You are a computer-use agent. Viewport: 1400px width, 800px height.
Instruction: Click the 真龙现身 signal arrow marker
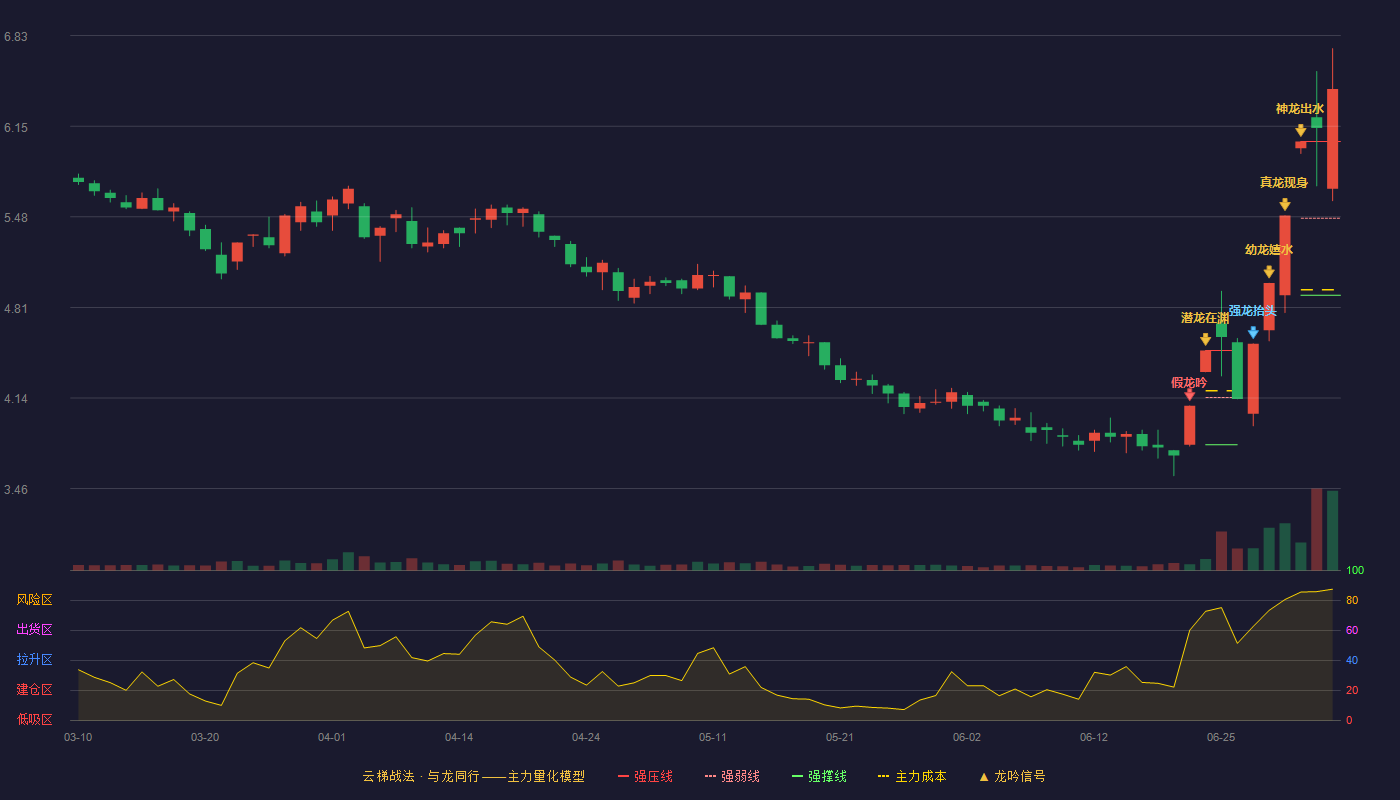1285,205
